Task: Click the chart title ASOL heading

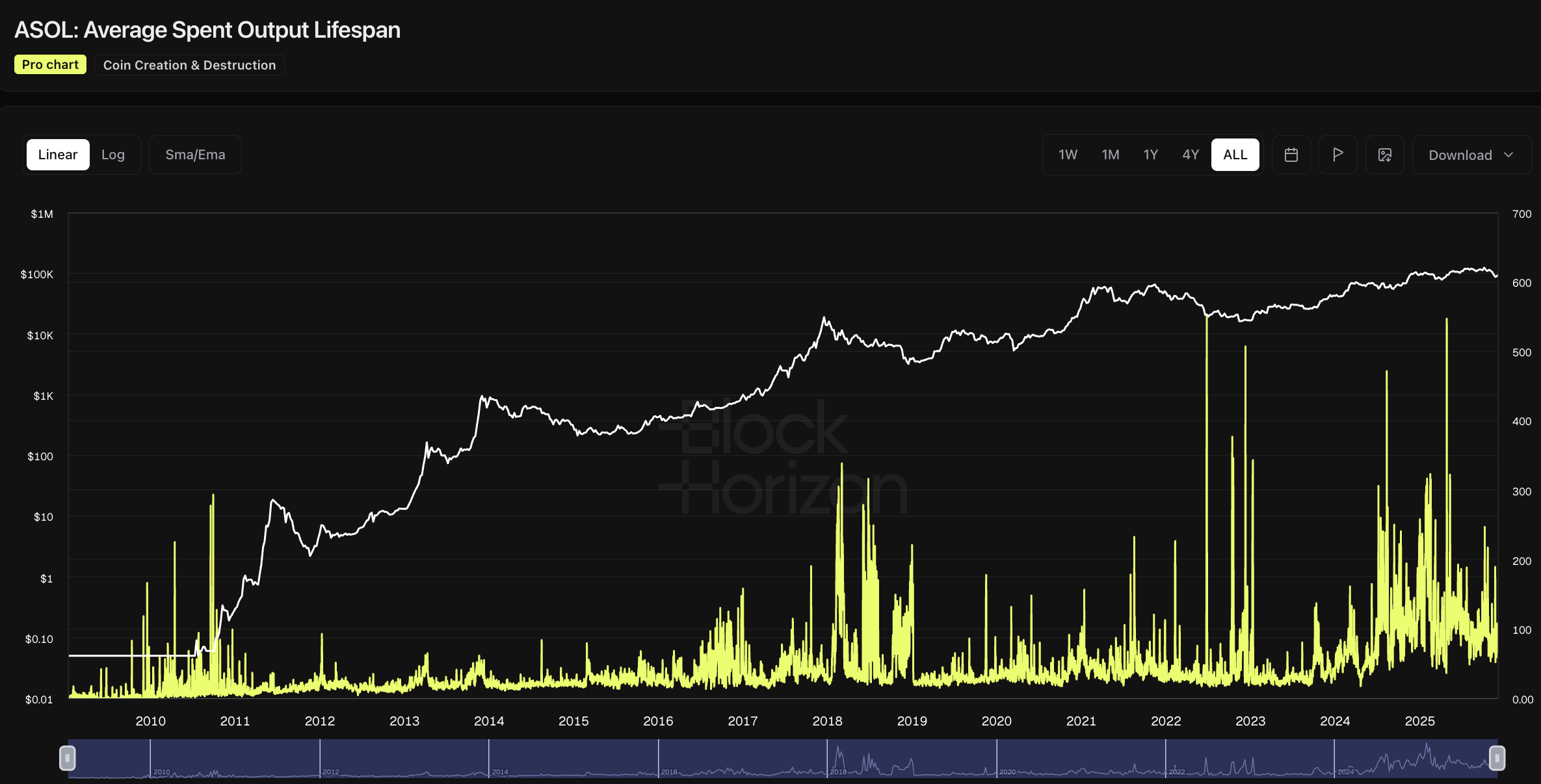Action: click(x=207, y=30)
